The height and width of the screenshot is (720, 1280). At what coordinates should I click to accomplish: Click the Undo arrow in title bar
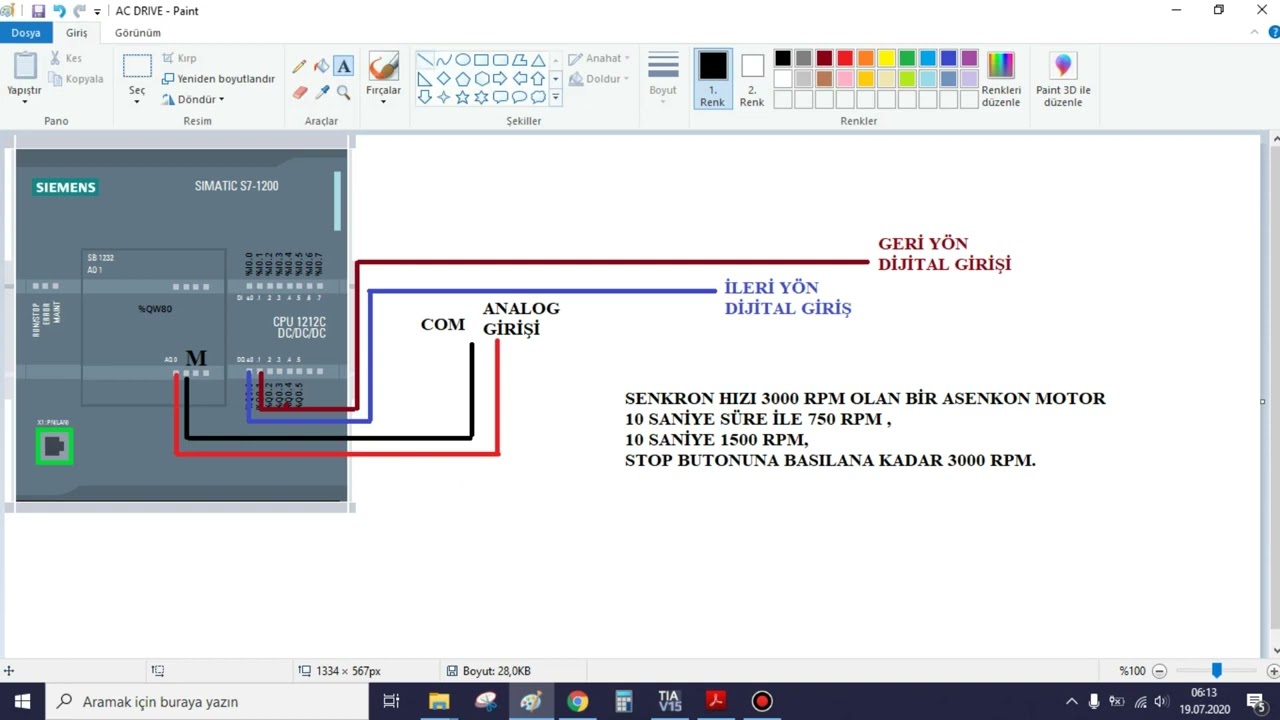(59, 11)
